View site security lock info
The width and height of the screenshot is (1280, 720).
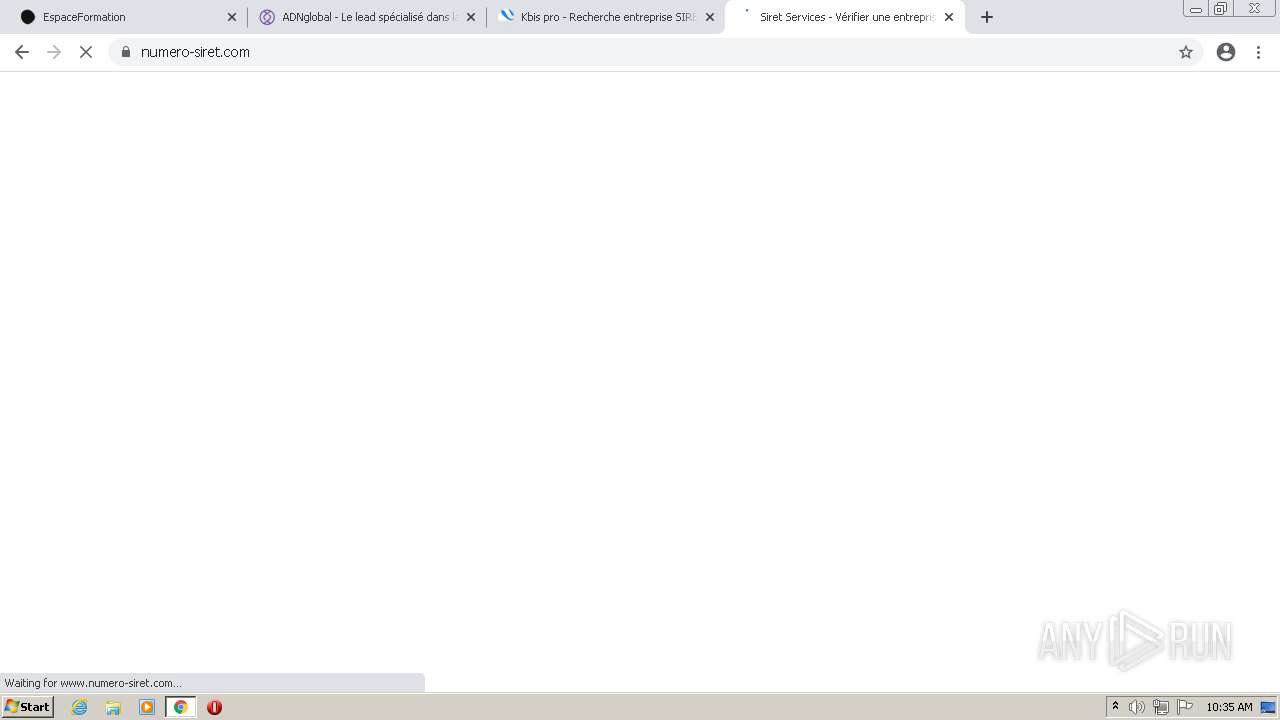point(126,52)
